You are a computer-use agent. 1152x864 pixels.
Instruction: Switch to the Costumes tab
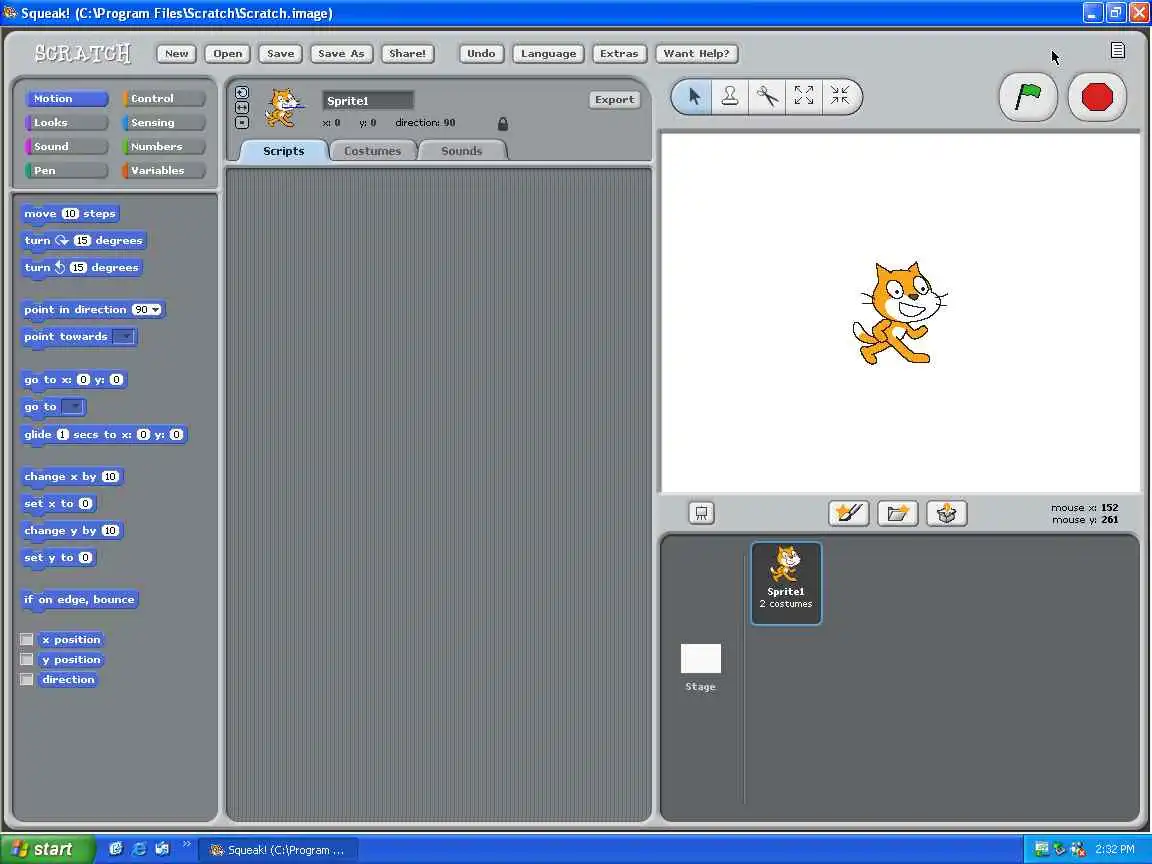point(372,151)
